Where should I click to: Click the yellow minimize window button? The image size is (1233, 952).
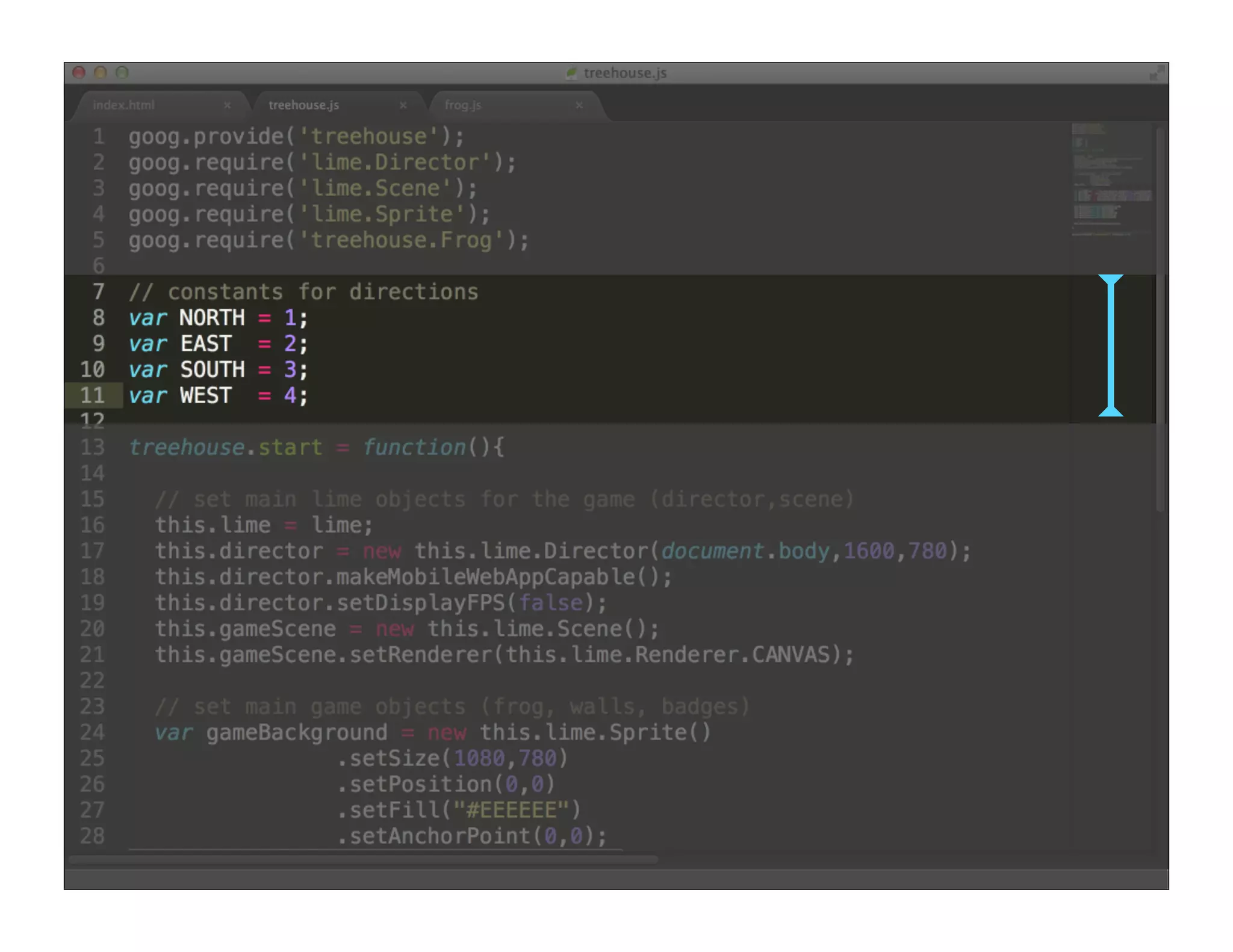(101, 73)
